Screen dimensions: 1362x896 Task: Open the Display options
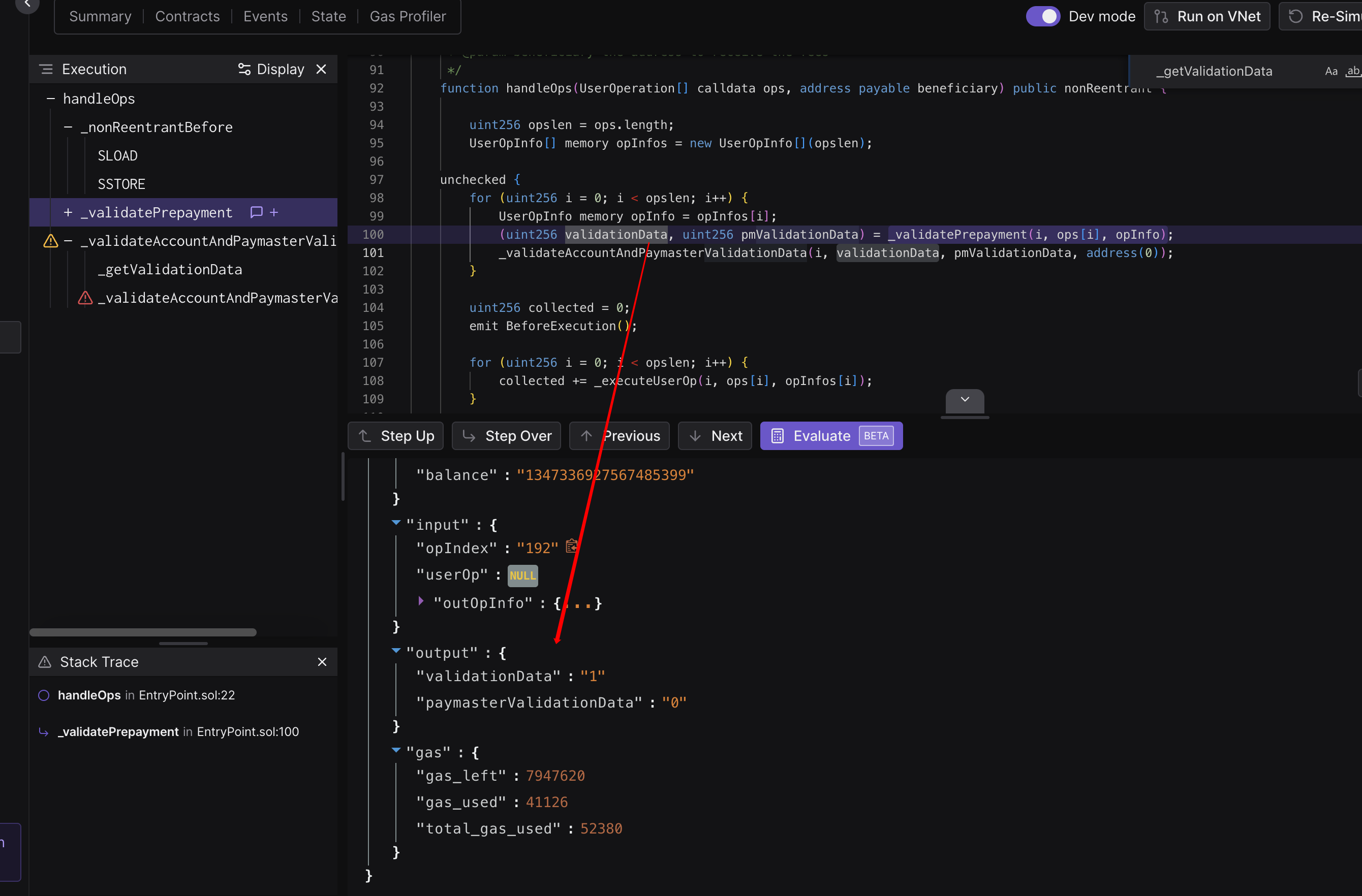[x=271, y=69]
